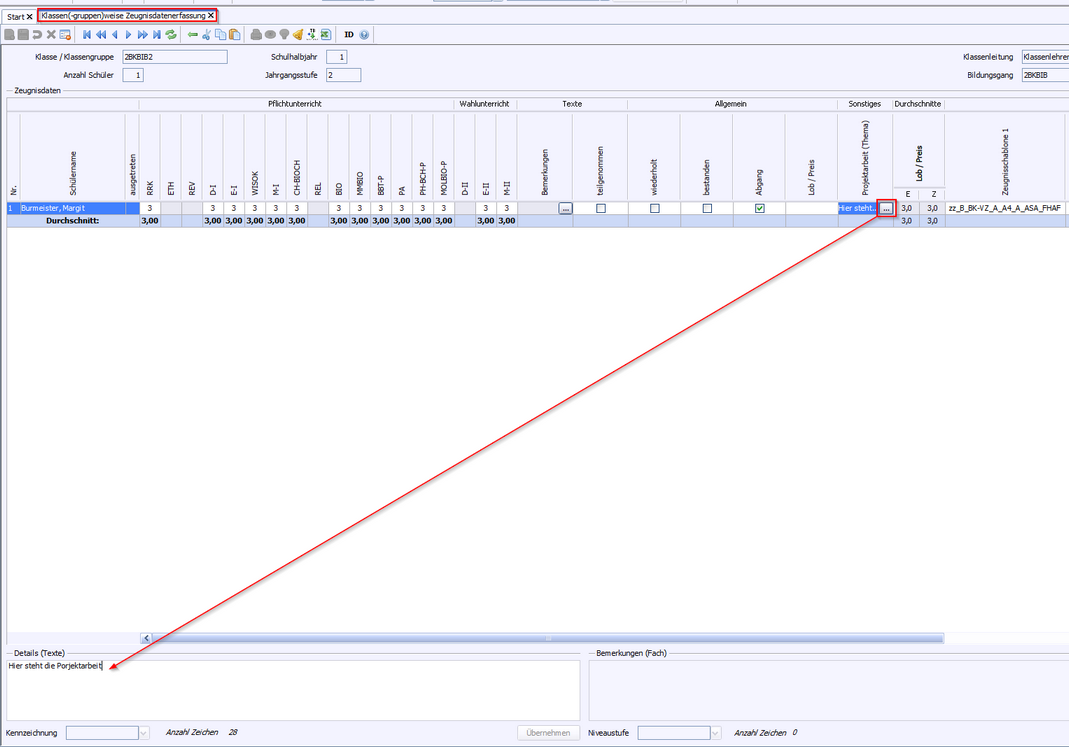1069x747 pixels.
Task: Select the Klassen(-gruppen)weise Zeugnisdatenerfassung tab
Action: click(x=123, y=16)
